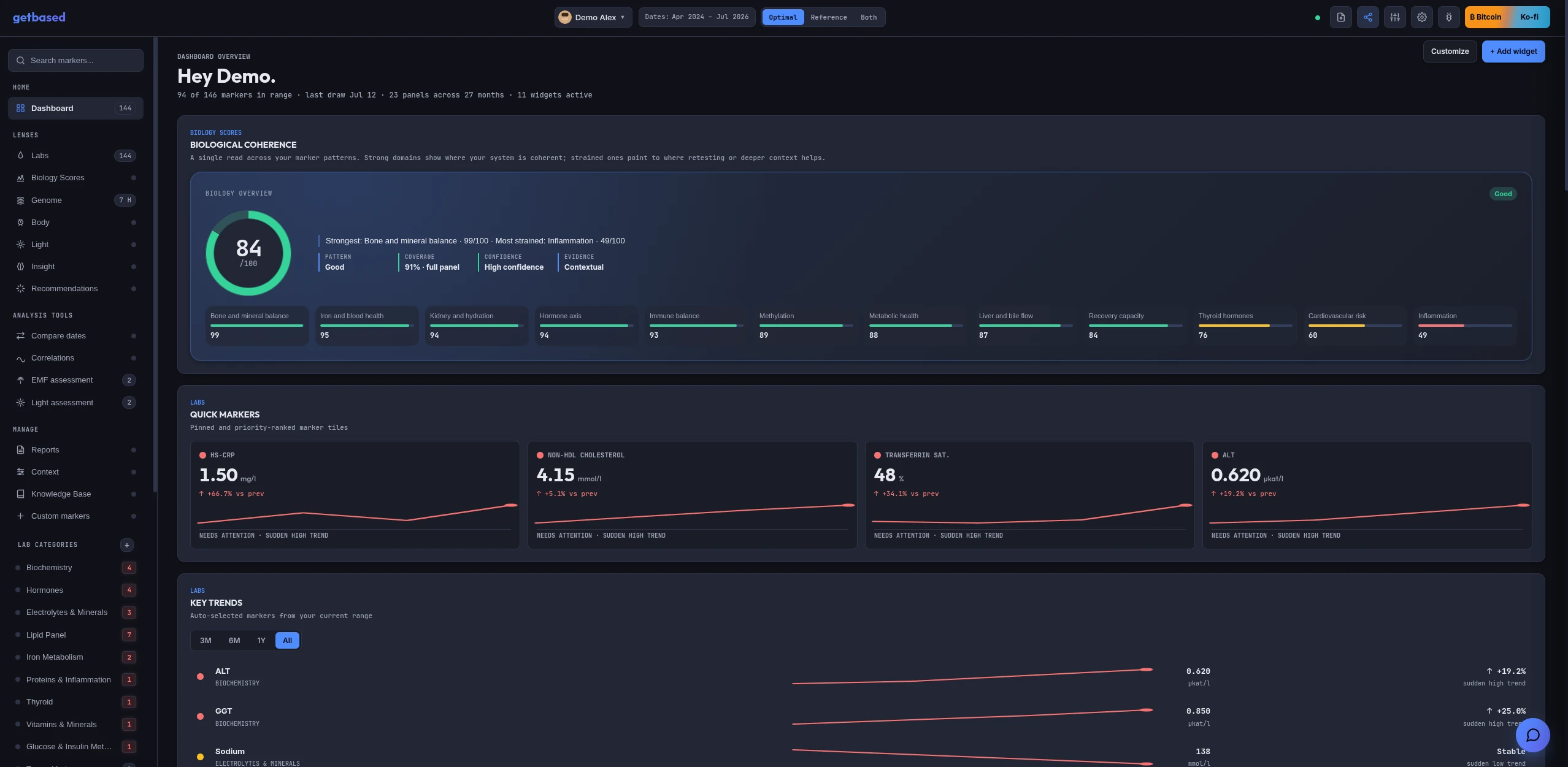Click the Light assessment sun icon
This screenshot has height=767, width=1568.
(20, 403)
